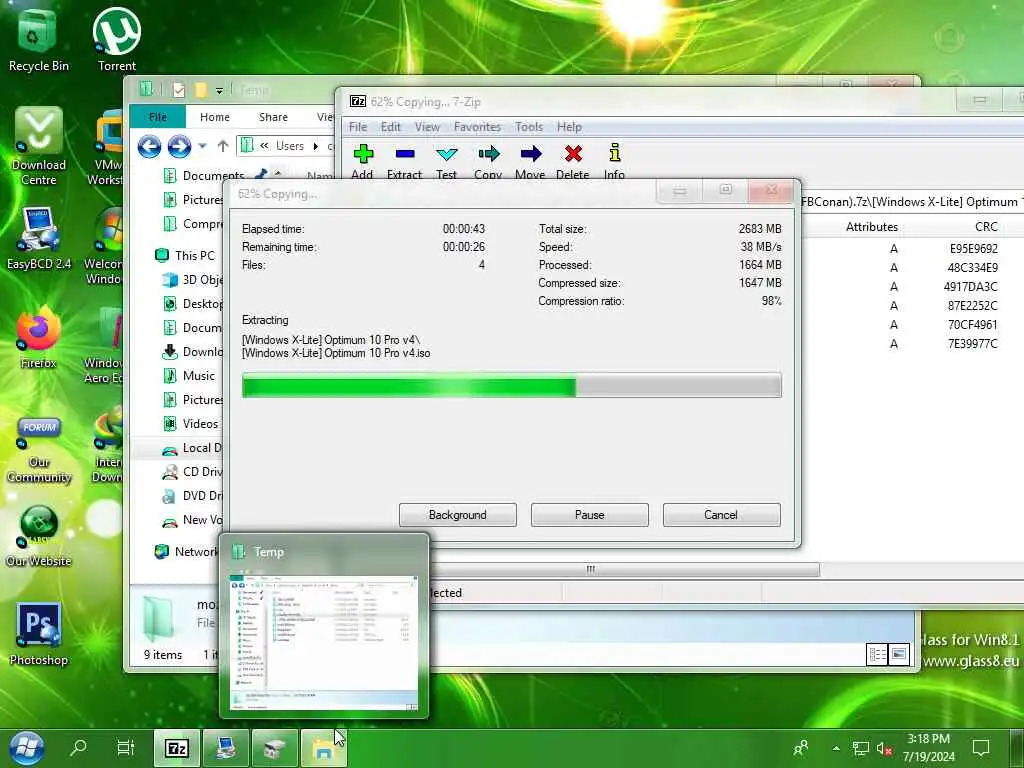This screenshot has width=1024, height=768.
Task: Click Explorer's Forward navigation arrow
Action: [179, 146]
